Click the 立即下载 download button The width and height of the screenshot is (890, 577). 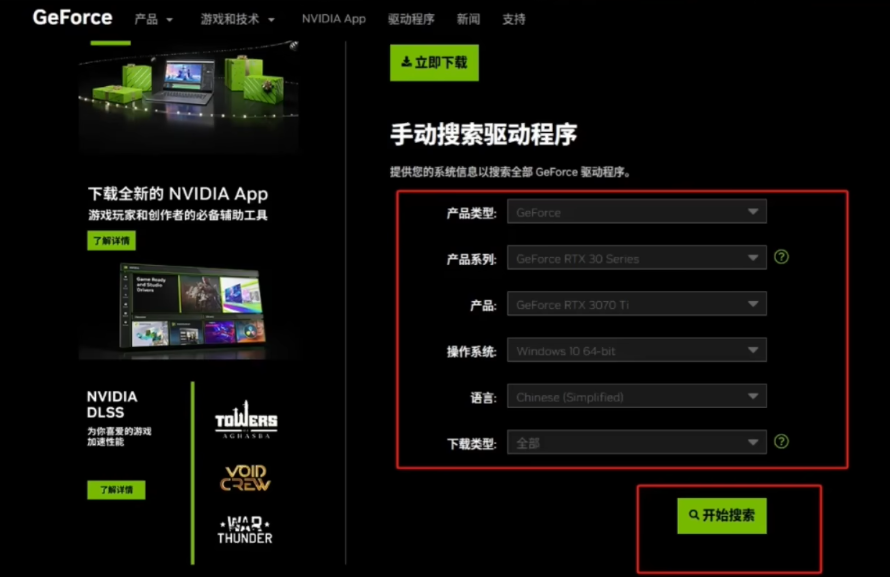tap(434, 62)
